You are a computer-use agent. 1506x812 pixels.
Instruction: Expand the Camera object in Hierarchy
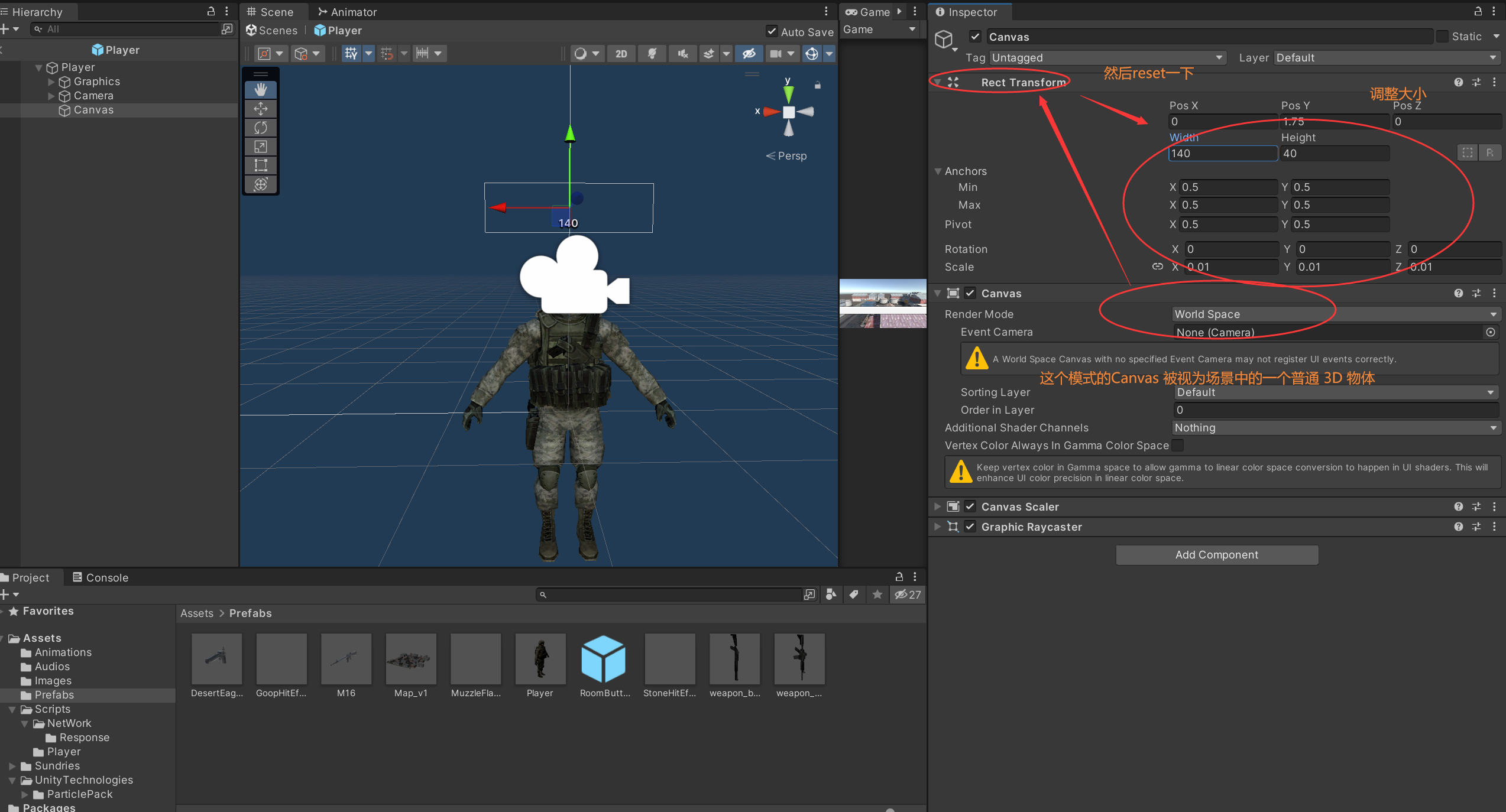pos(51,96)
